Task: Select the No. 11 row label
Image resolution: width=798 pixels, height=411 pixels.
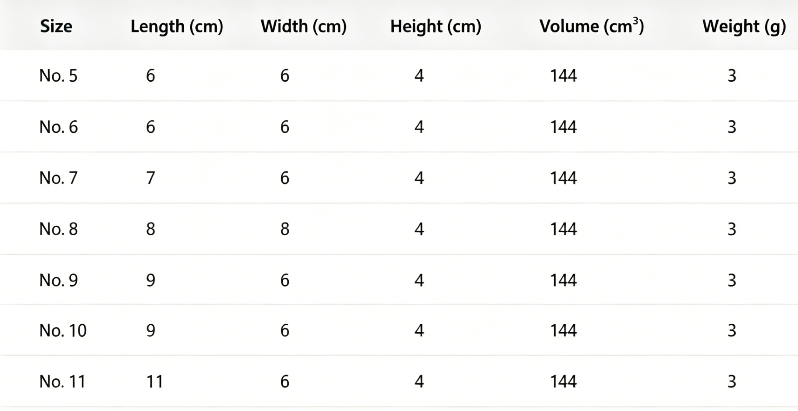Action: pyautogui.click(x=62, y=381)
